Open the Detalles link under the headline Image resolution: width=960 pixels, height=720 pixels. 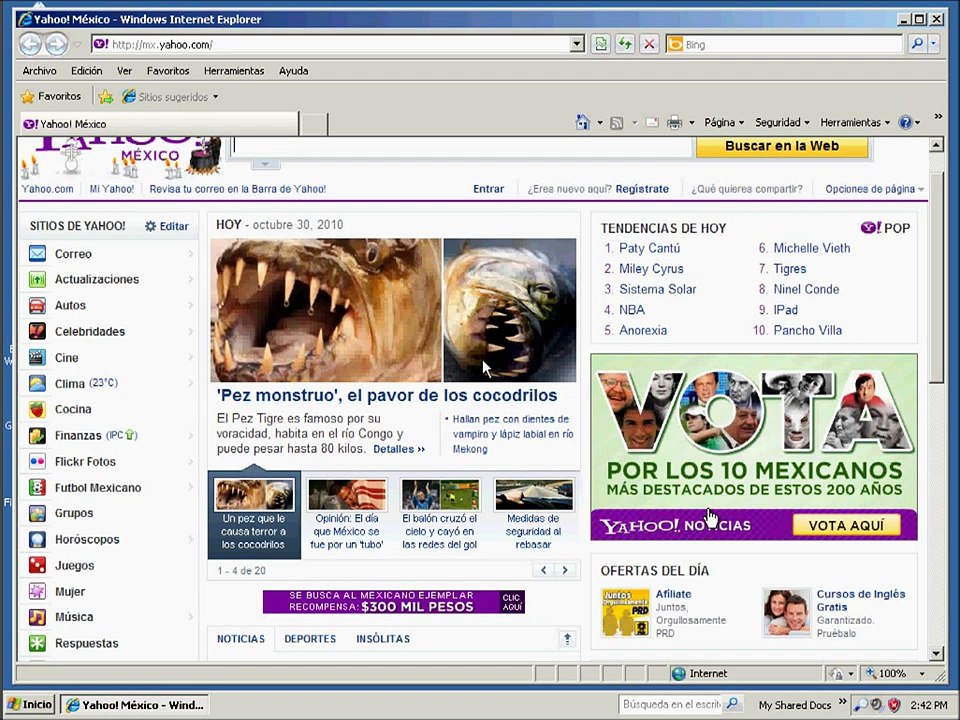(399, 449)
